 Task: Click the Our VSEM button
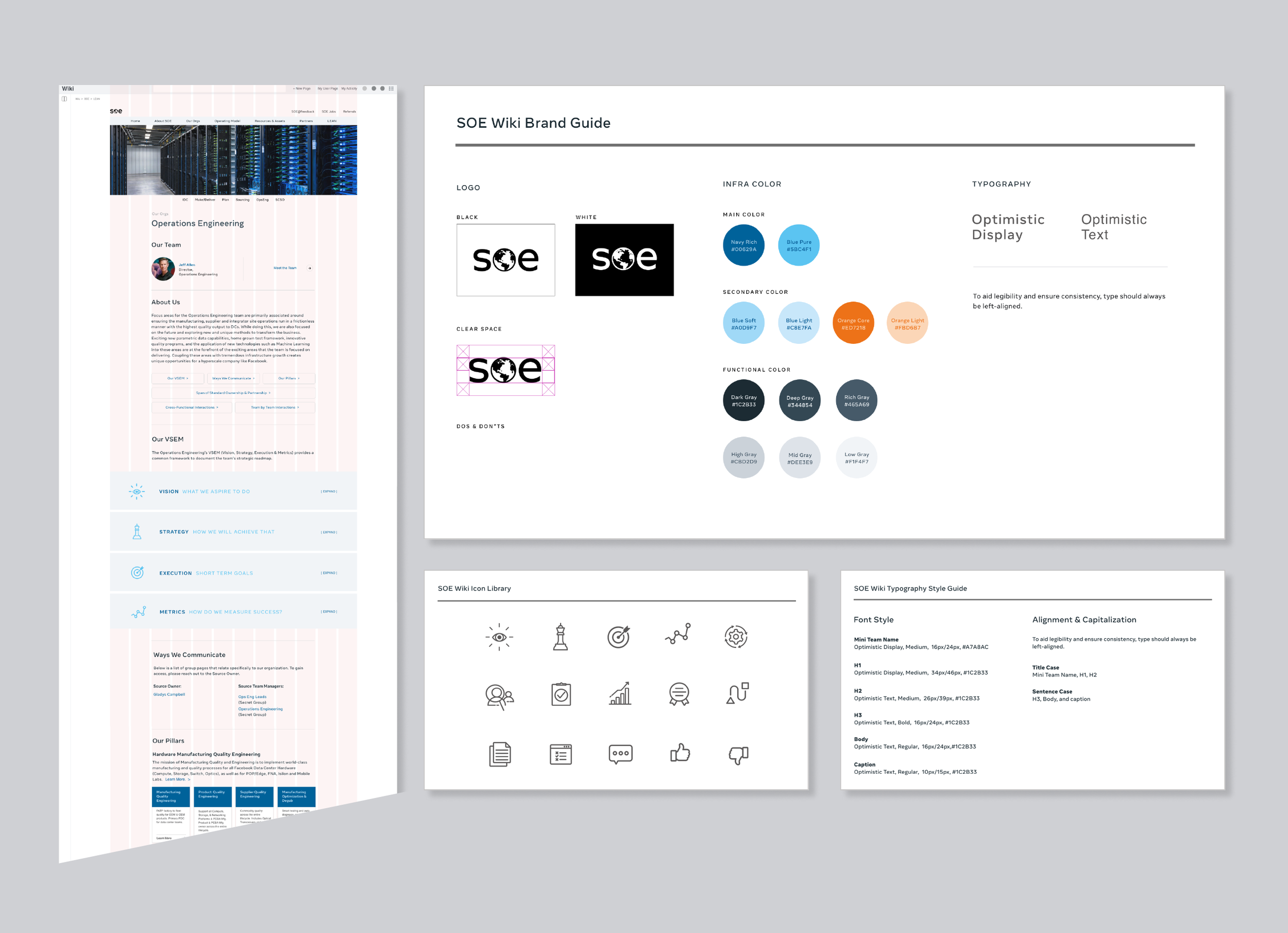click(x=177, y=378)
